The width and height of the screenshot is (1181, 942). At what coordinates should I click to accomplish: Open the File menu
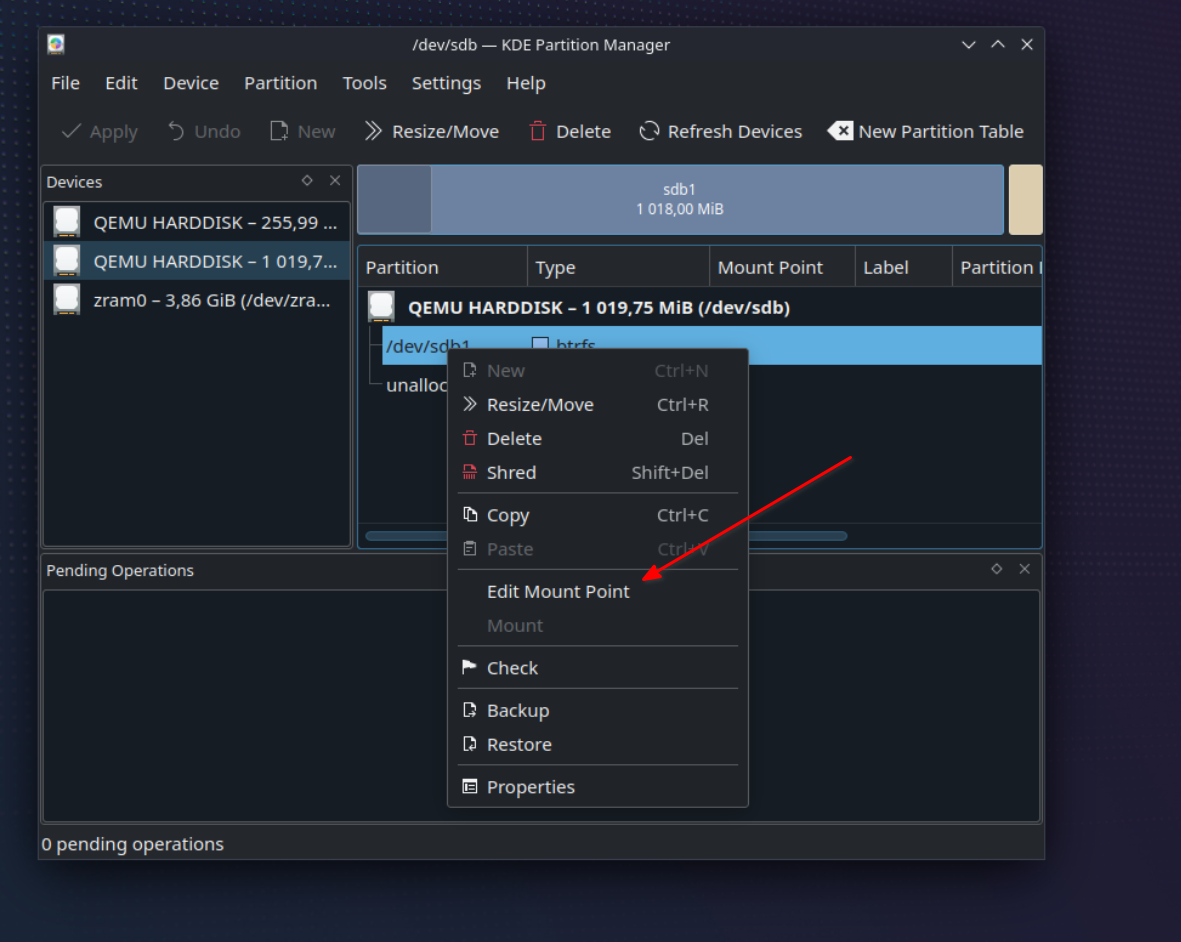point(66,83)
